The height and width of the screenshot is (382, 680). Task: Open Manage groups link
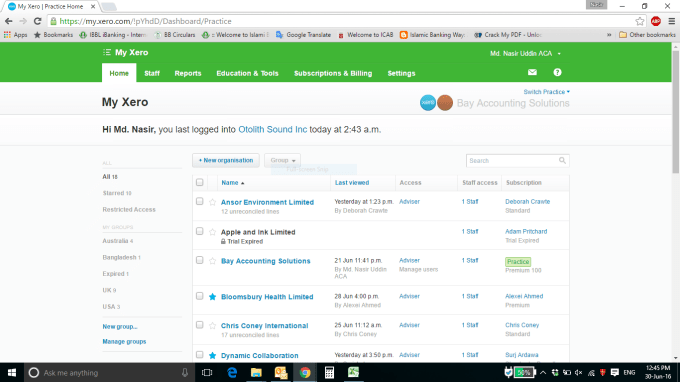[x=124, y=342]
